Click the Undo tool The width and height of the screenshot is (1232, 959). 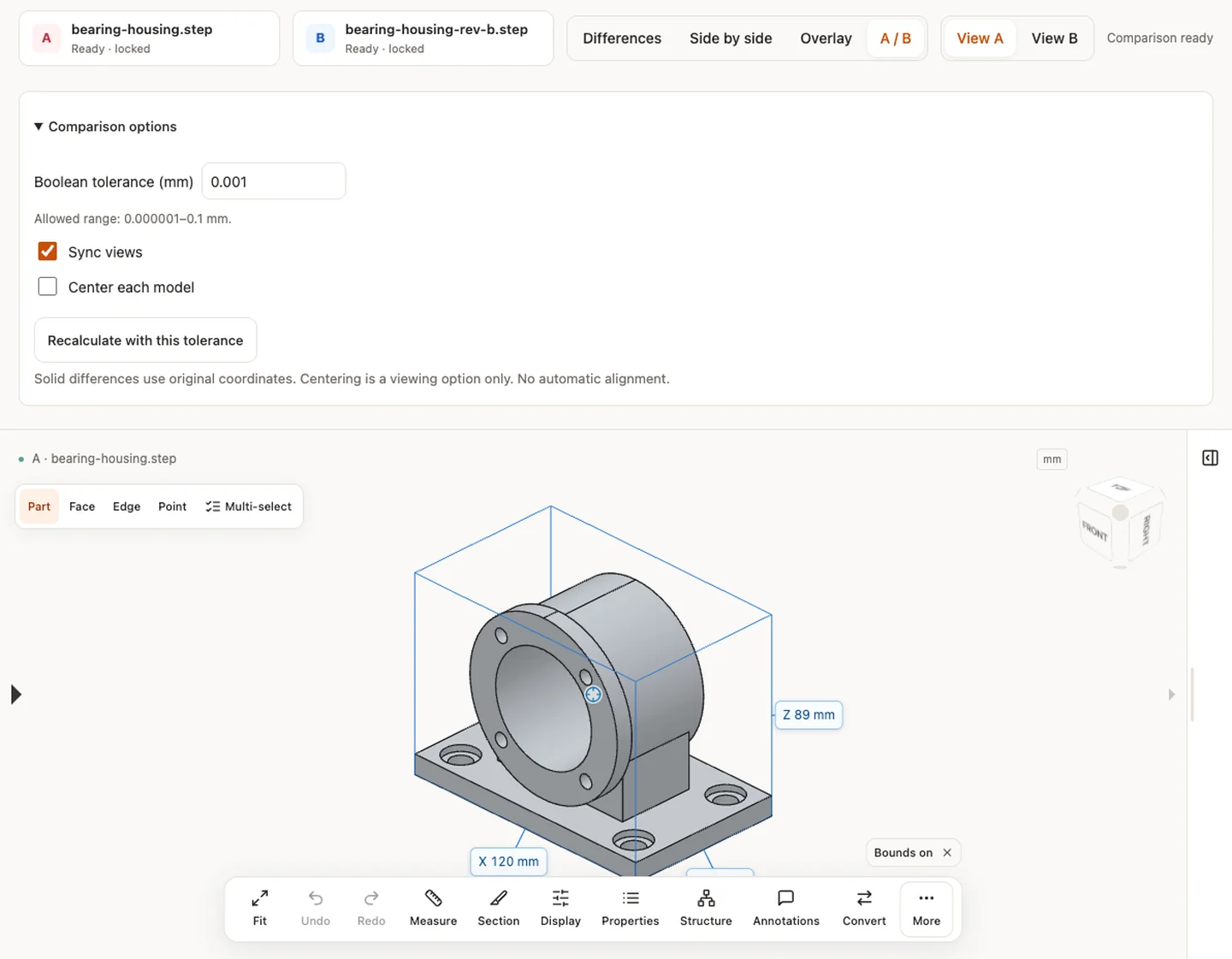pos(316,909)
